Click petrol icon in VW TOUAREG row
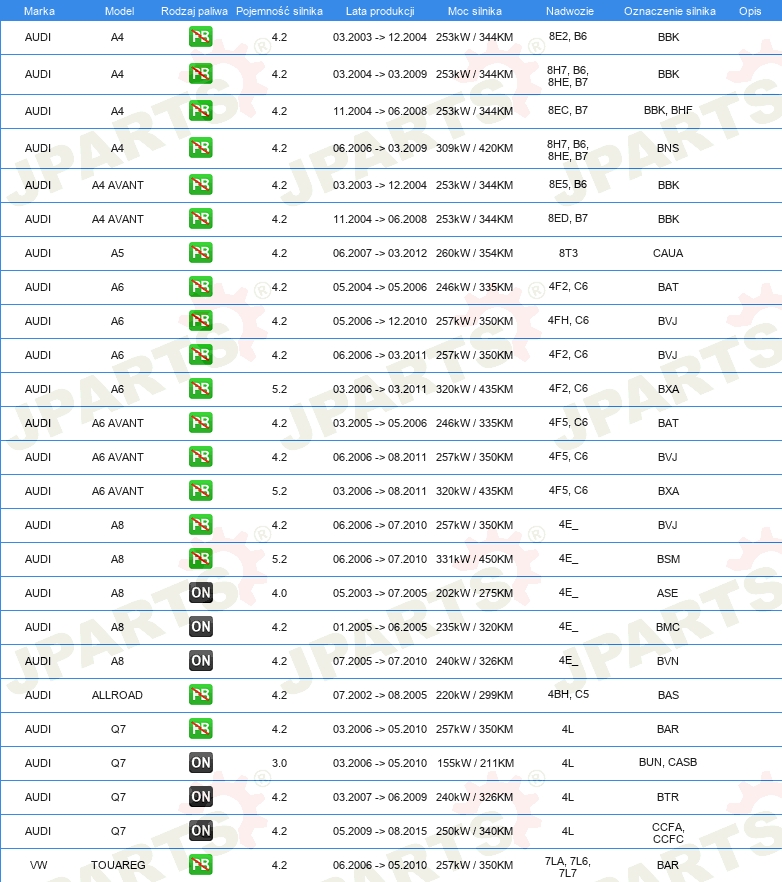 click(201, 865)
